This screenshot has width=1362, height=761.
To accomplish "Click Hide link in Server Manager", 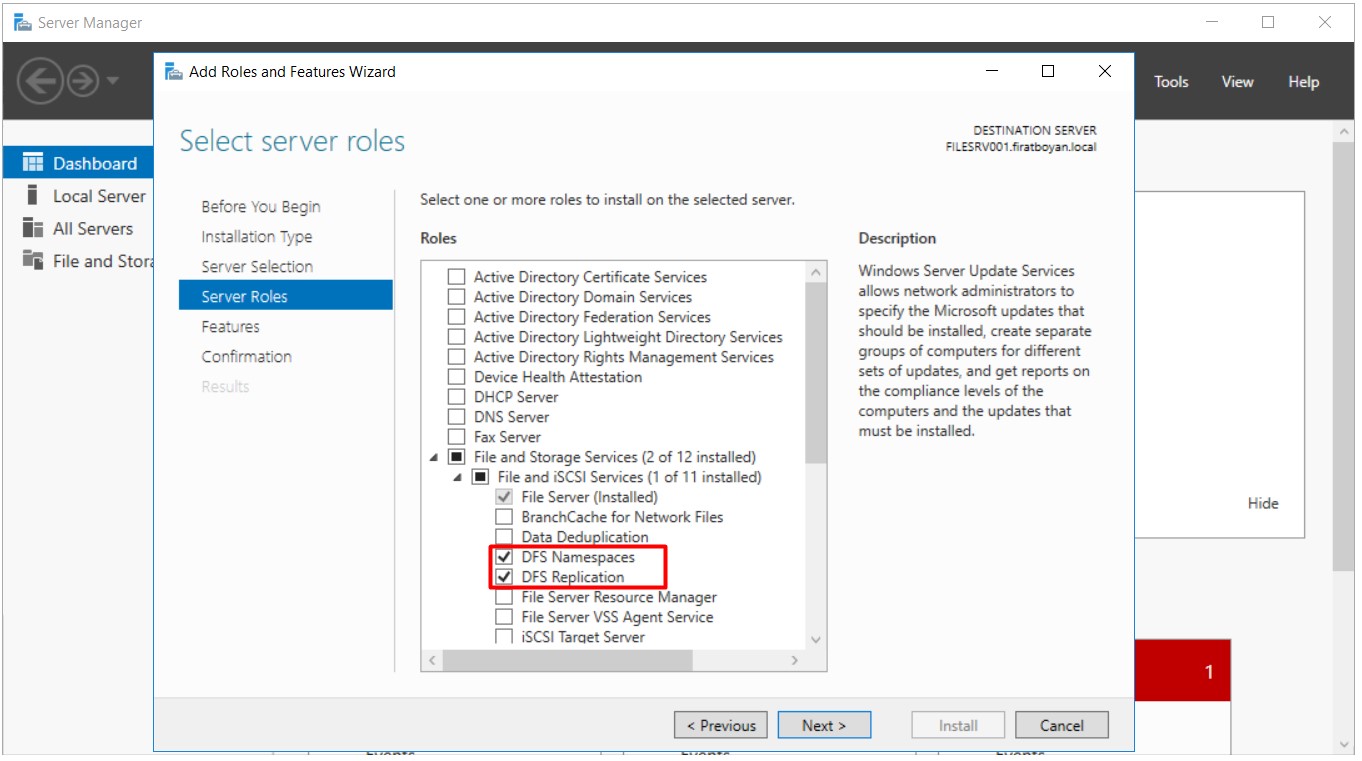I will click(1263, 504).
